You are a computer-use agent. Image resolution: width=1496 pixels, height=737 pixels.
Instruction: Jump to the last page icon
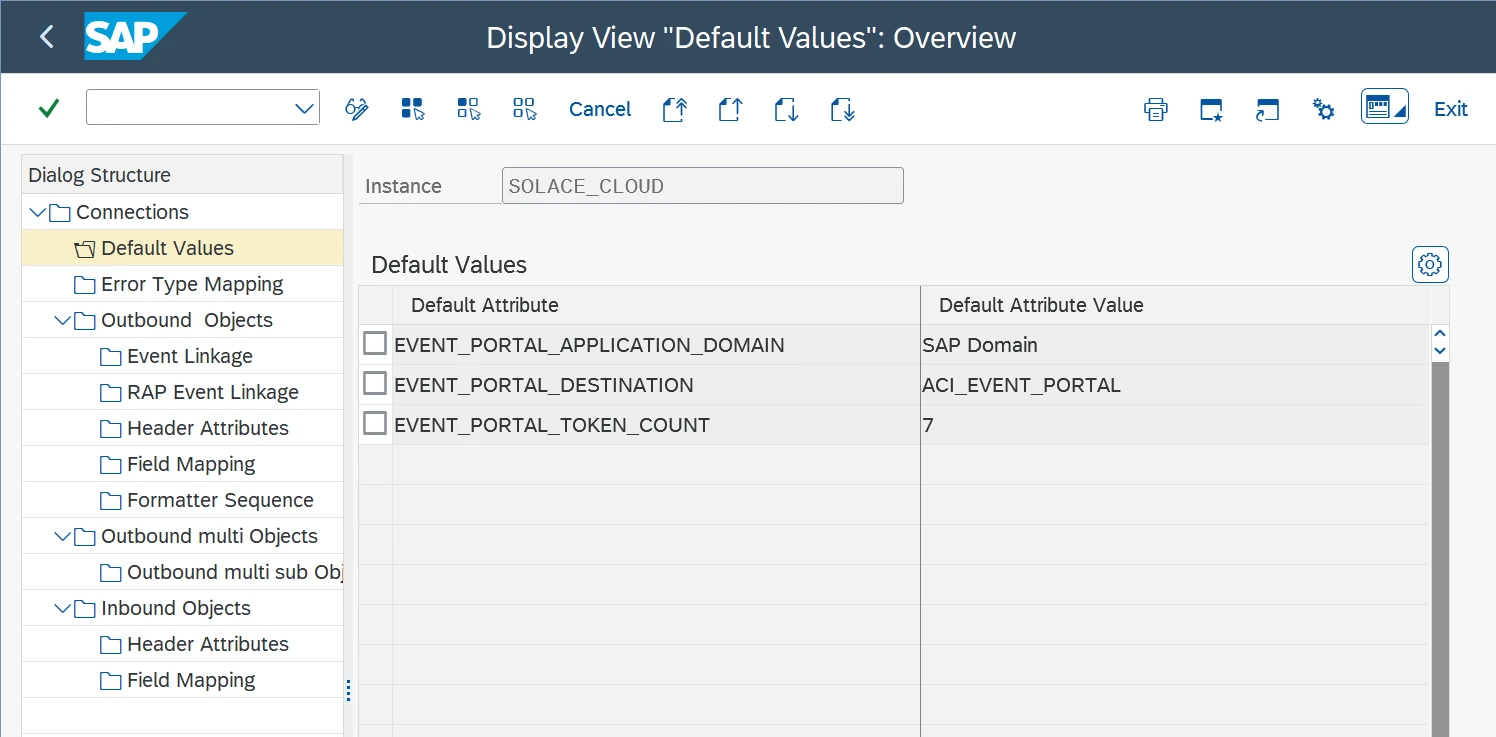tap(843, 109)
